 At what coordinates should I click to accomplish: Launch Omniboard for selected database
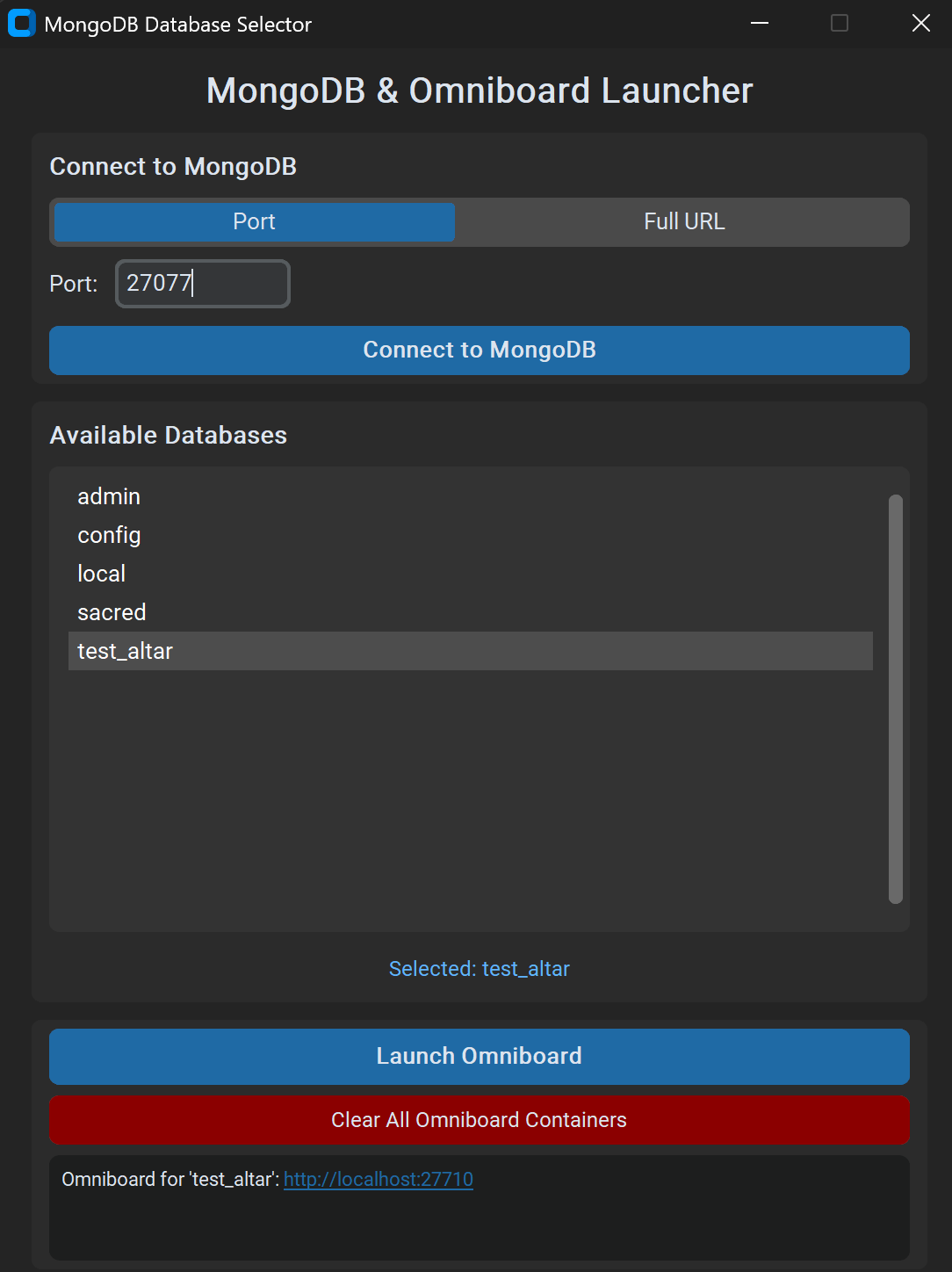(x=480, y=1057)
